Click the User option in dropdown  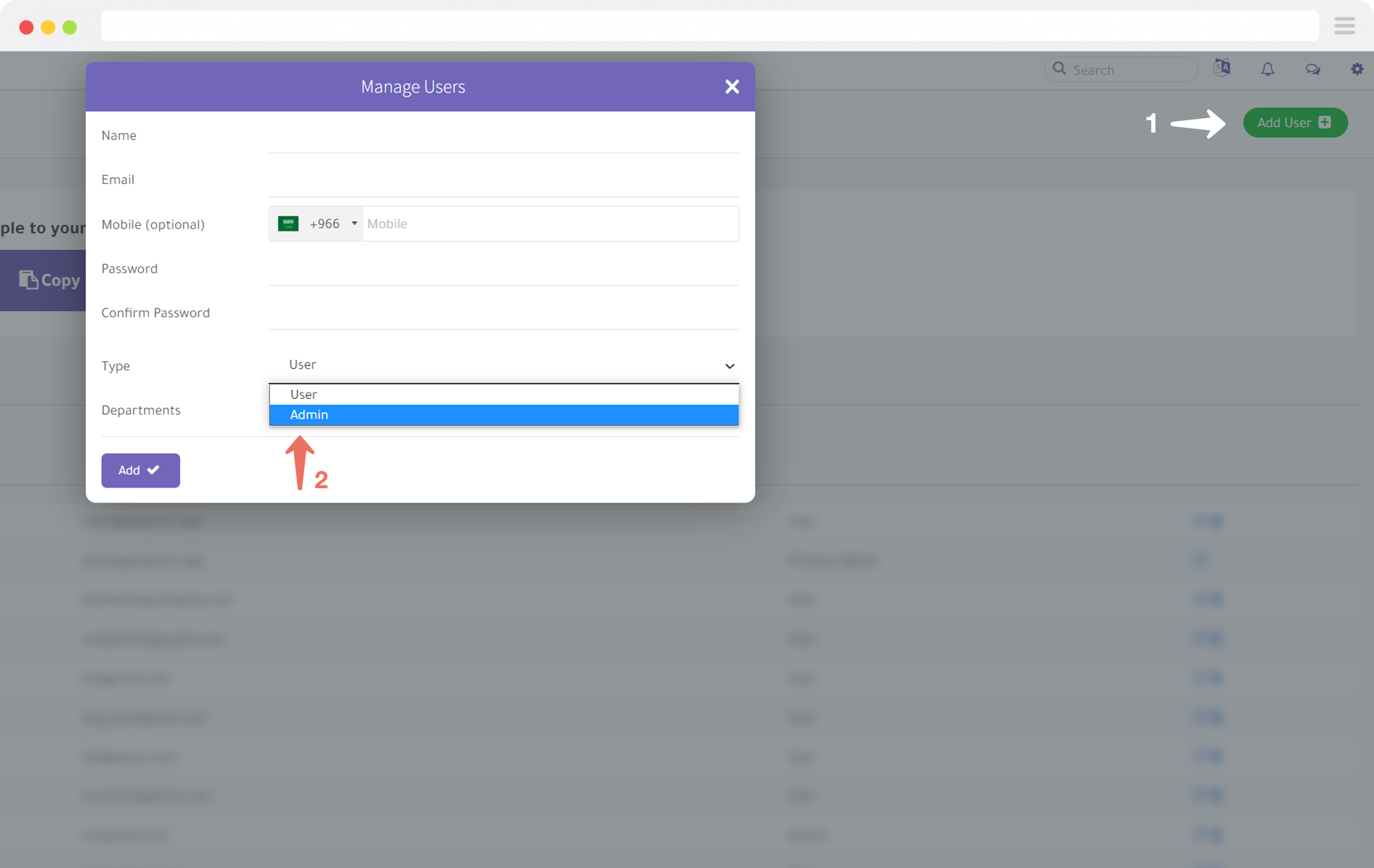tap(503, 394)
